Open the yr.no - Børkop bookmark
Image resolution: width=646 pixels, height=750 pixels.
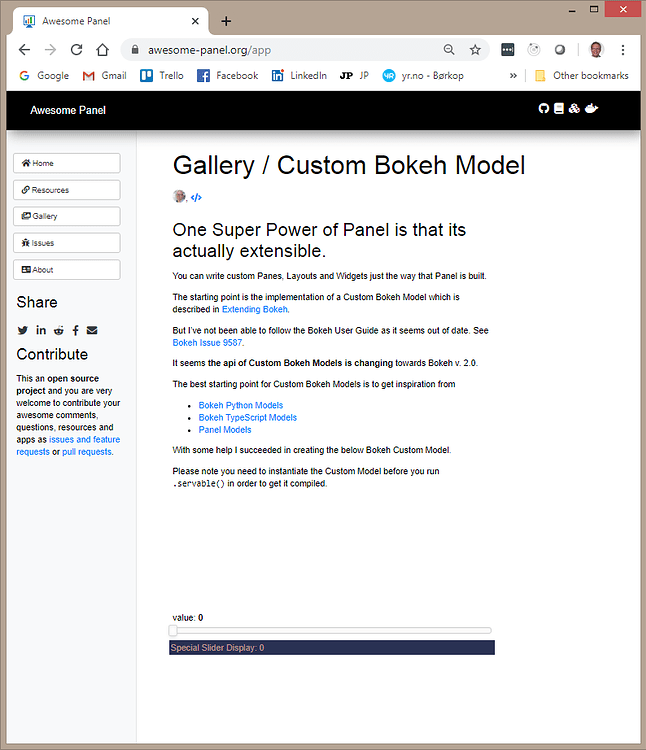pos(423,76)
